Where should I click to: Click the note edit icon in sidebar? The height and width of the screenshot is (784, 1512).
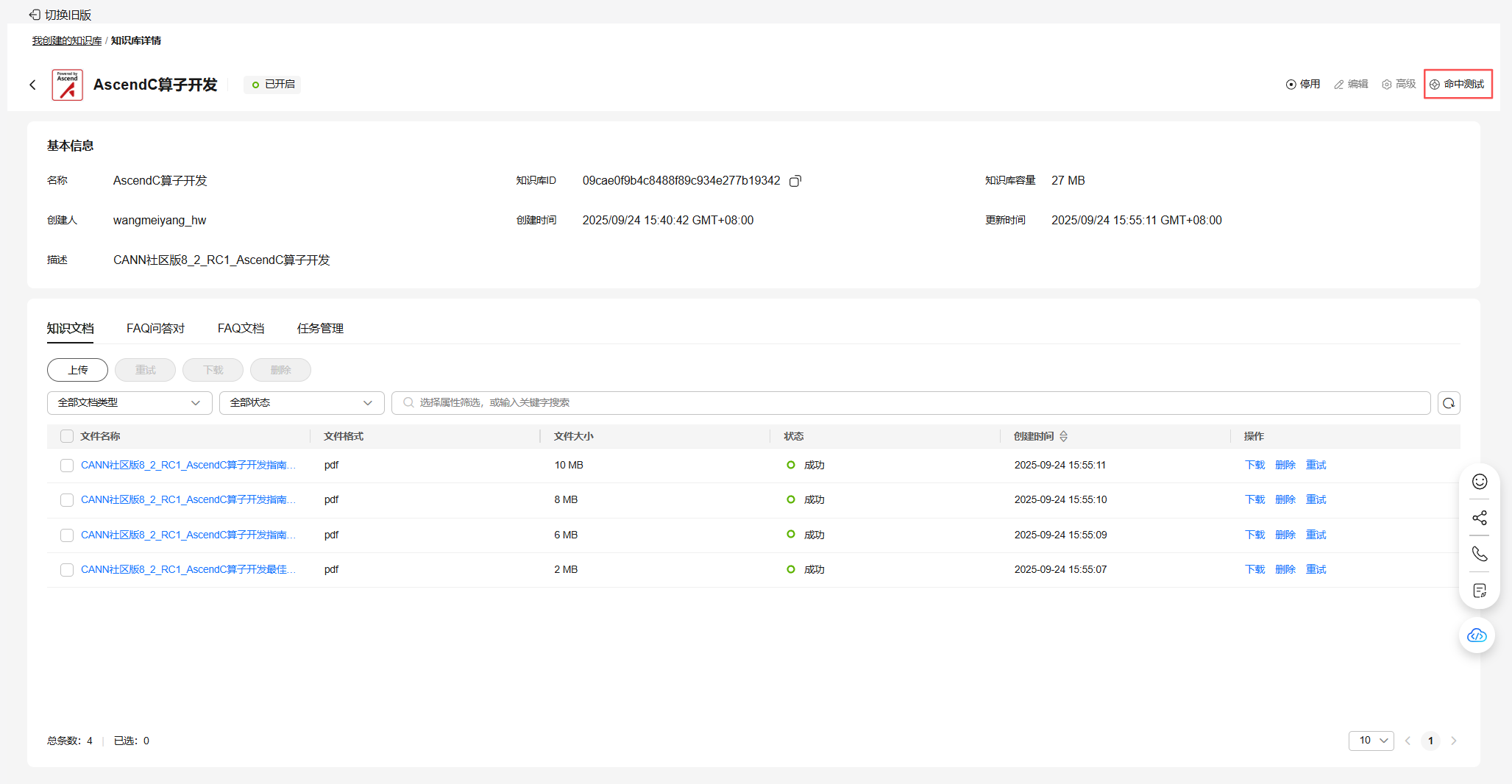[x=1479, y=591]
